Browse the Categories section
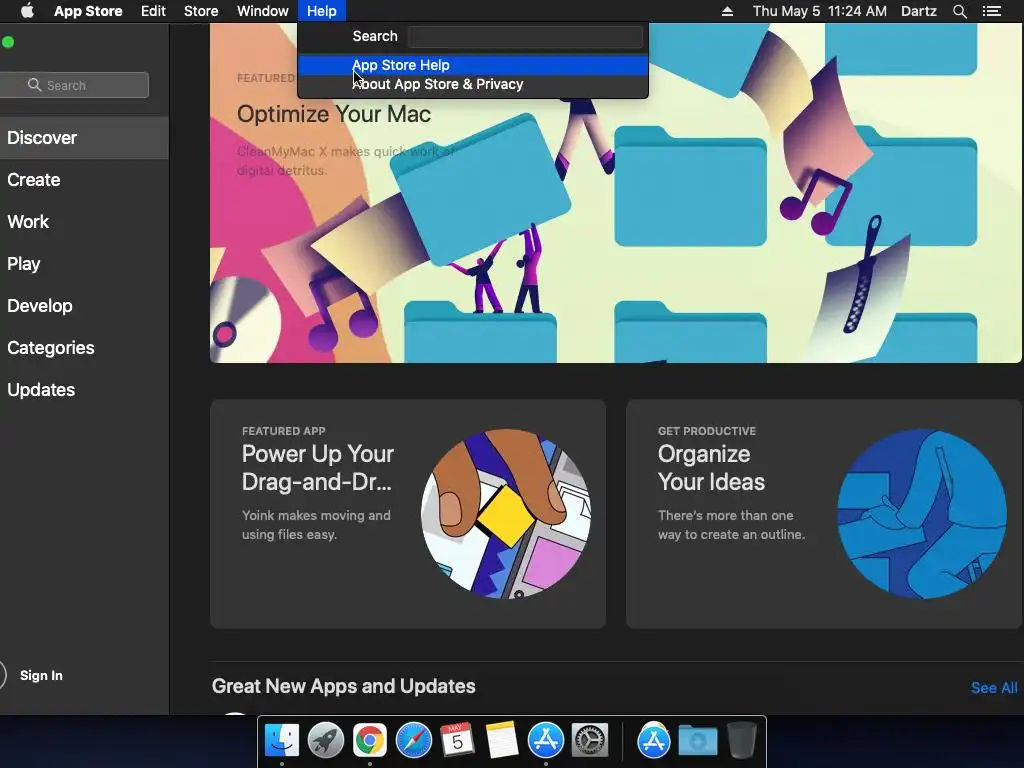1024x768 pixels. click(x=84, y=347)
